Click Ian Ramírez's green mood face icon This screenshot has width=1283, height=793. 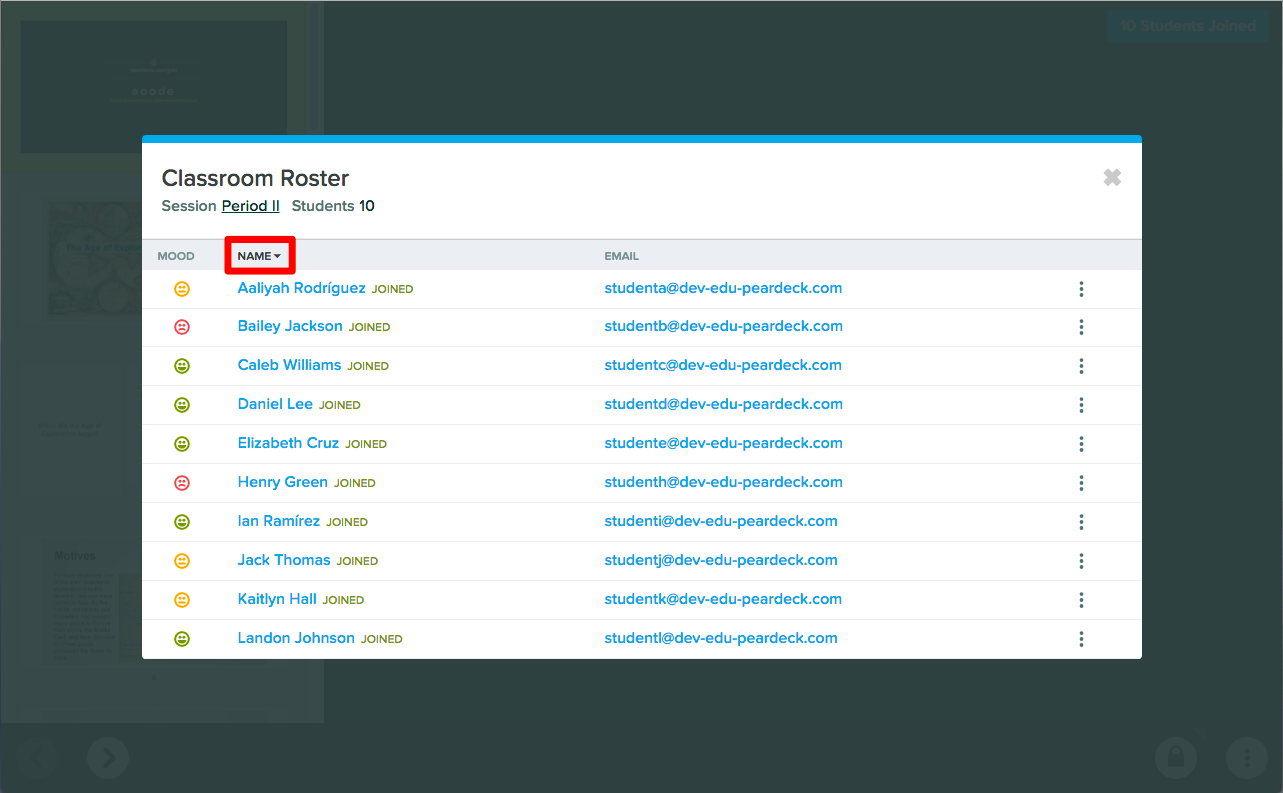click(x=182, y=522)
